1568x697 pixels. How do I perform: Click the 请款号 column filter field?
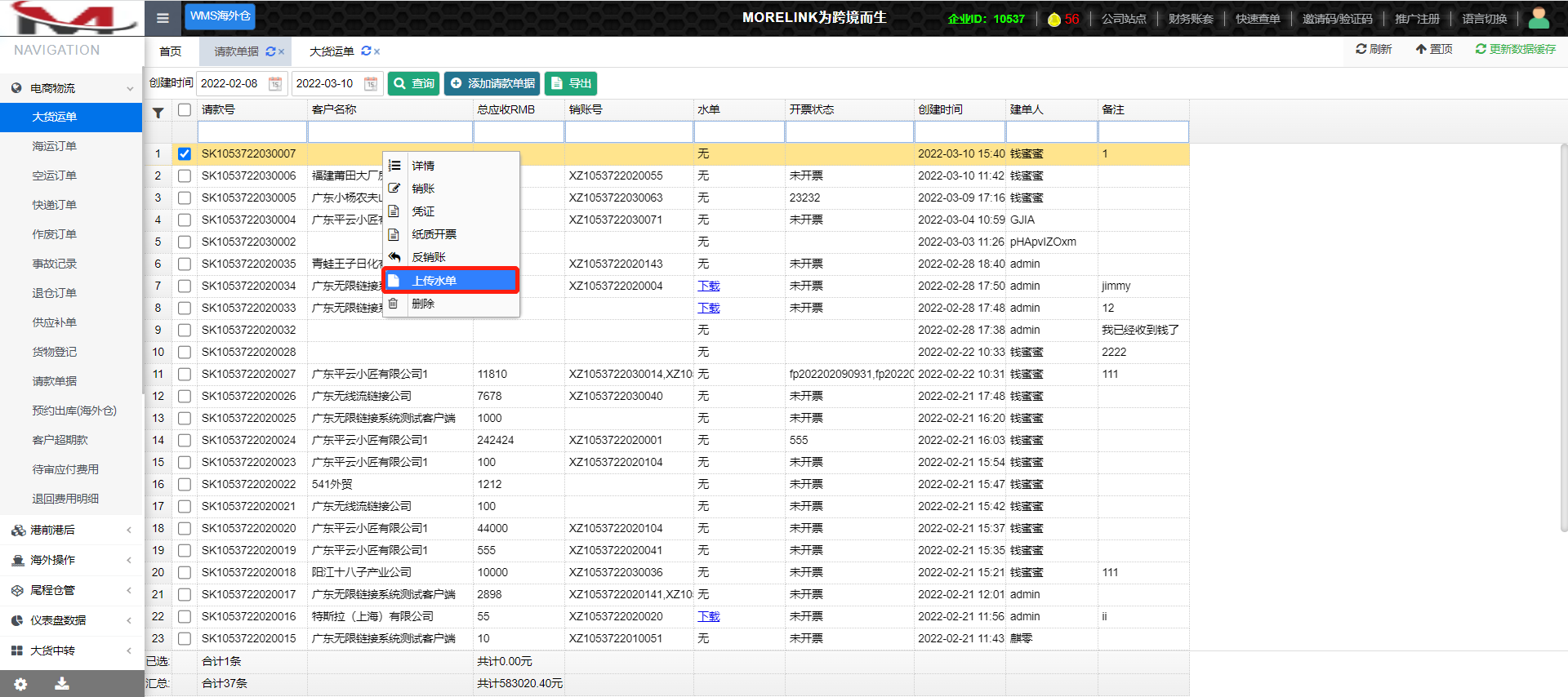pos(252,131)
